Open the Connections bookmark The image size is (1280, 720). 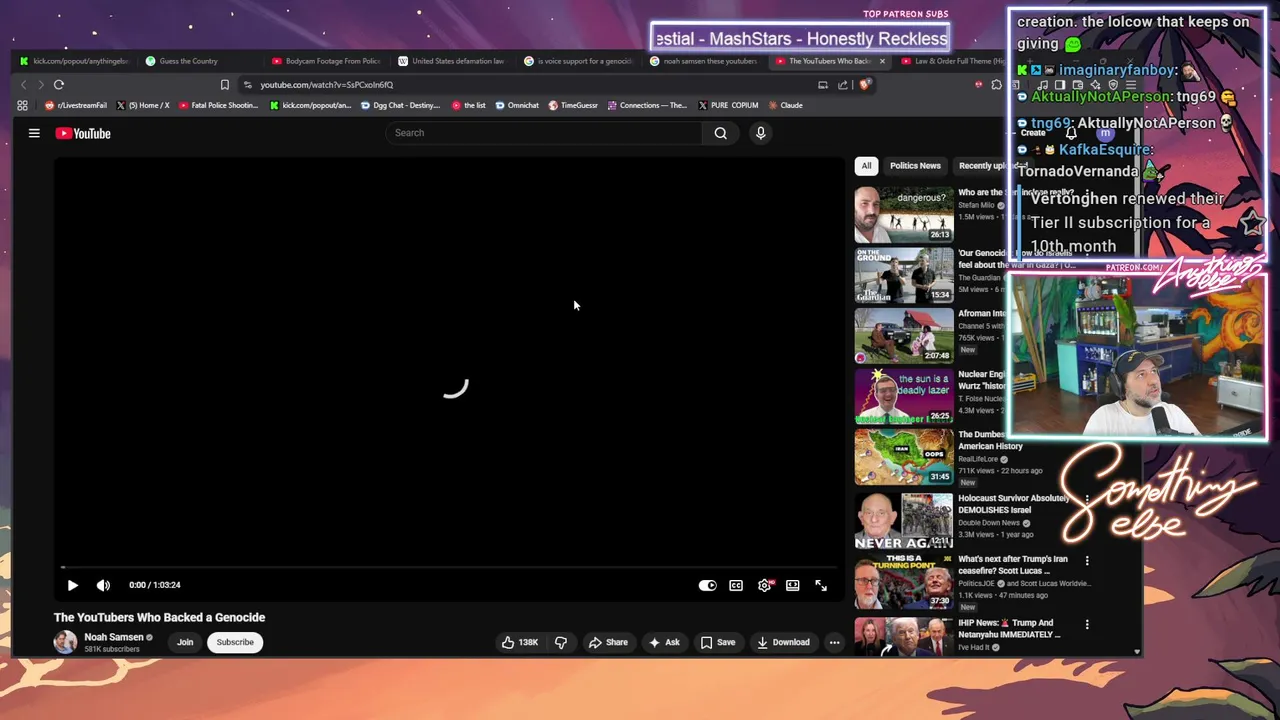point(646,105)
